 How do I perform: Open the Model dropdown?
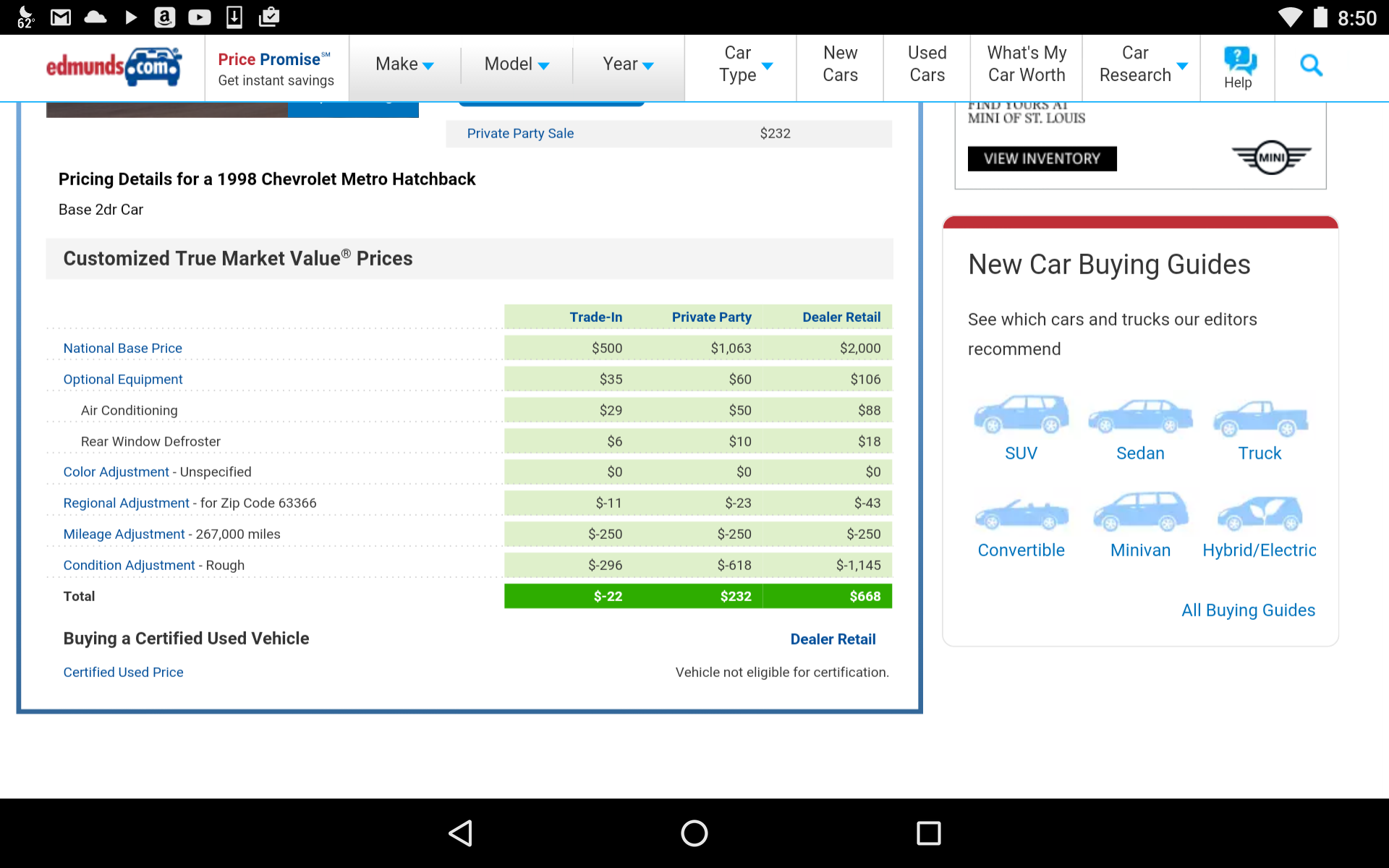517,64
